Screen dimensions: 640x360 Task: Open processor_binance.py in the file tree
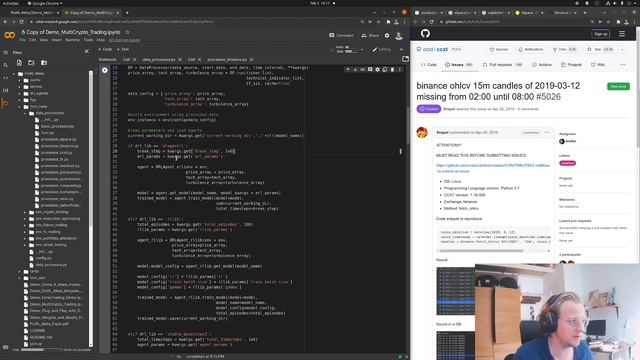click(60, 146)
